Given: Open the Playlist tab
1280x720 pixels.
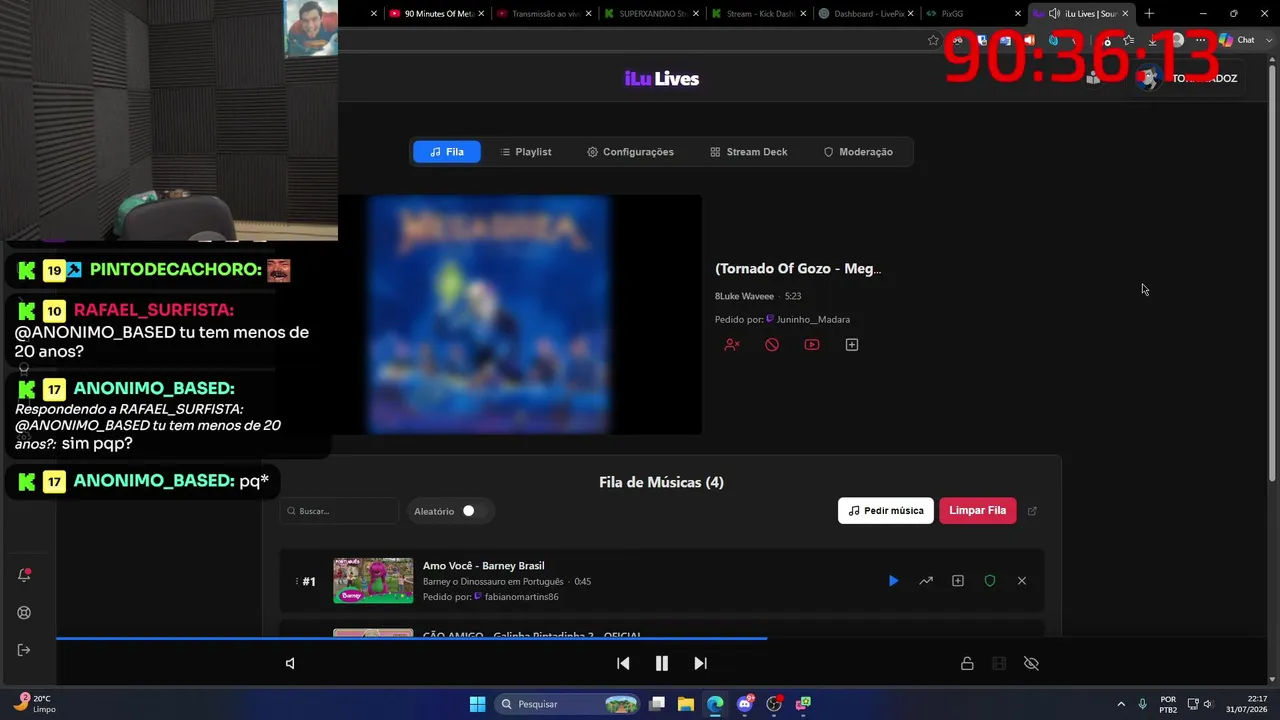Looking at the screenshot, I should (x=526, y=152).
